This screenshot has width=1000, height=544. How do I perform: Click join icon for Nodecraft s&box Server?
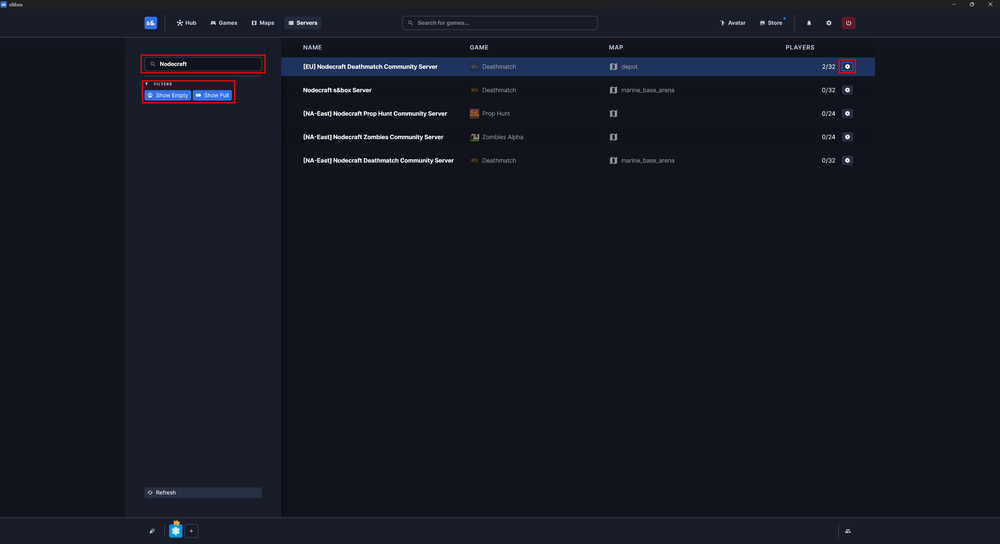pos(848,90)
